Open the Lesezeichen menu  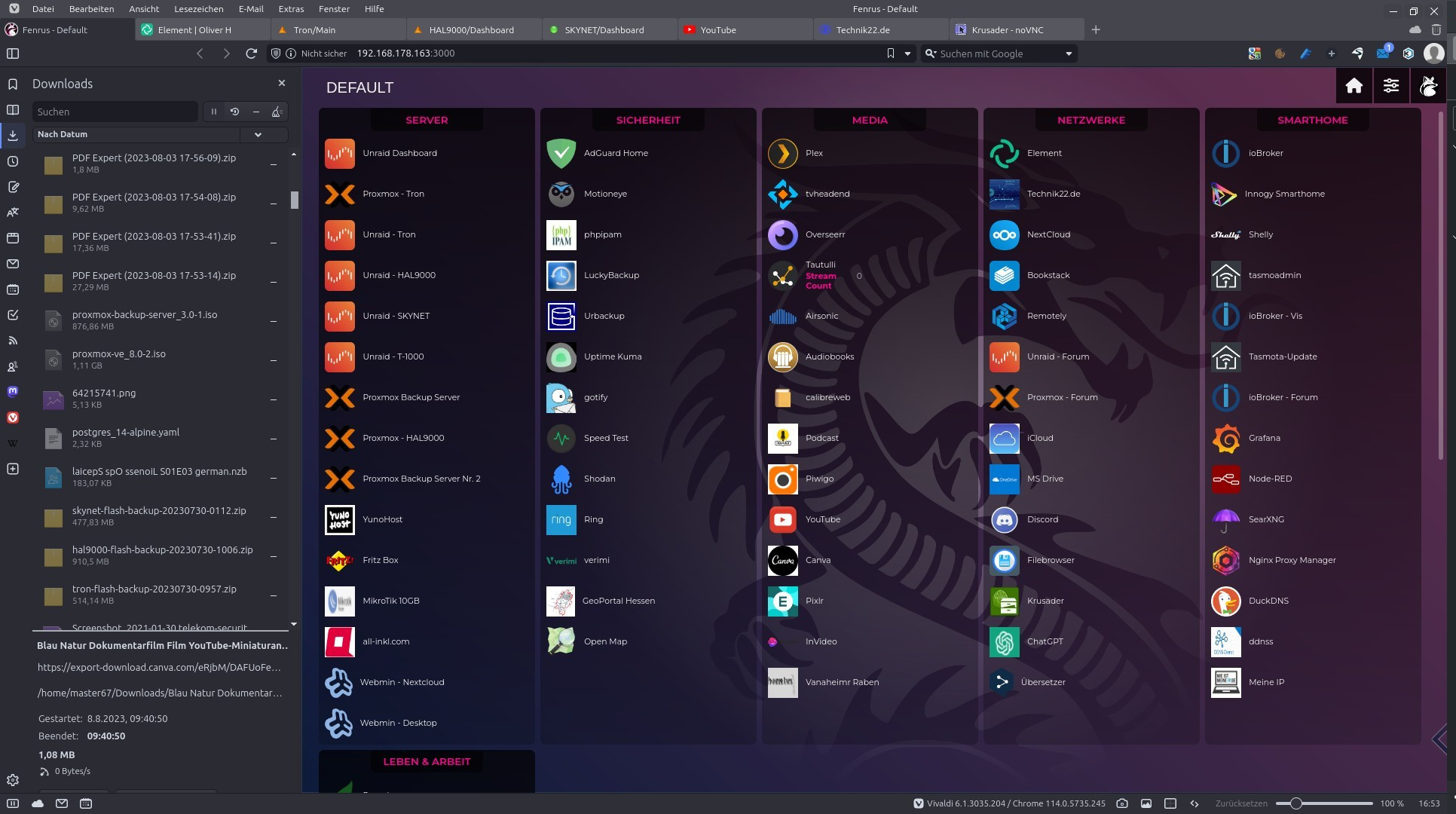point(198,9)
